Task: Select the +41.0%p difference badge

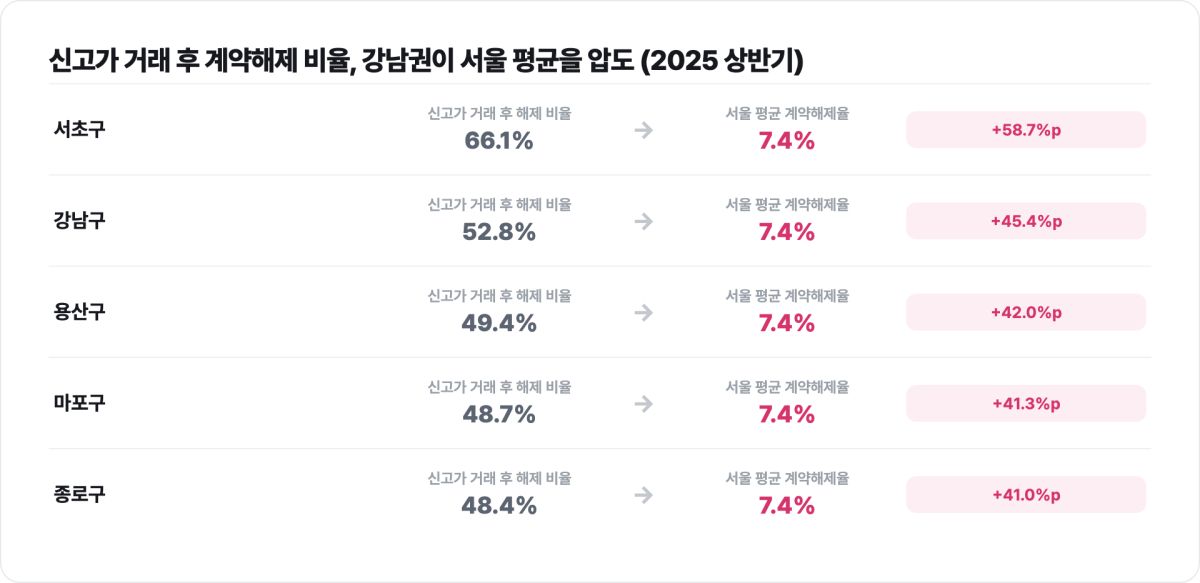Action: click(1026, 495)
